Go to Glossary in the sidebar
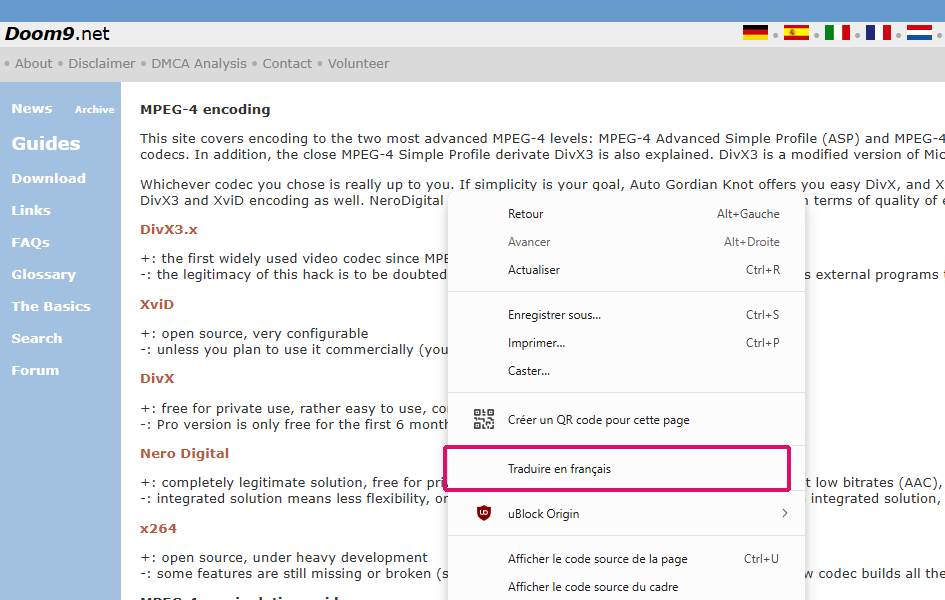Image resolution: width=945 pixels, height=600 pixels. point(44,275)
